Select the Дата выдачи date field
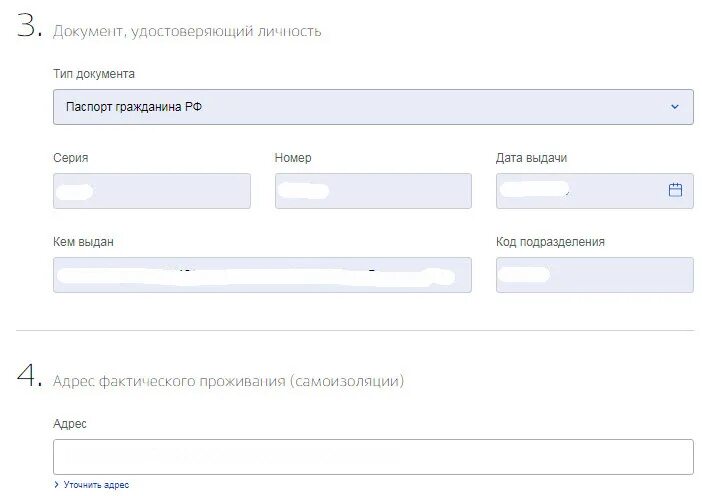 [x=580, y=191]
